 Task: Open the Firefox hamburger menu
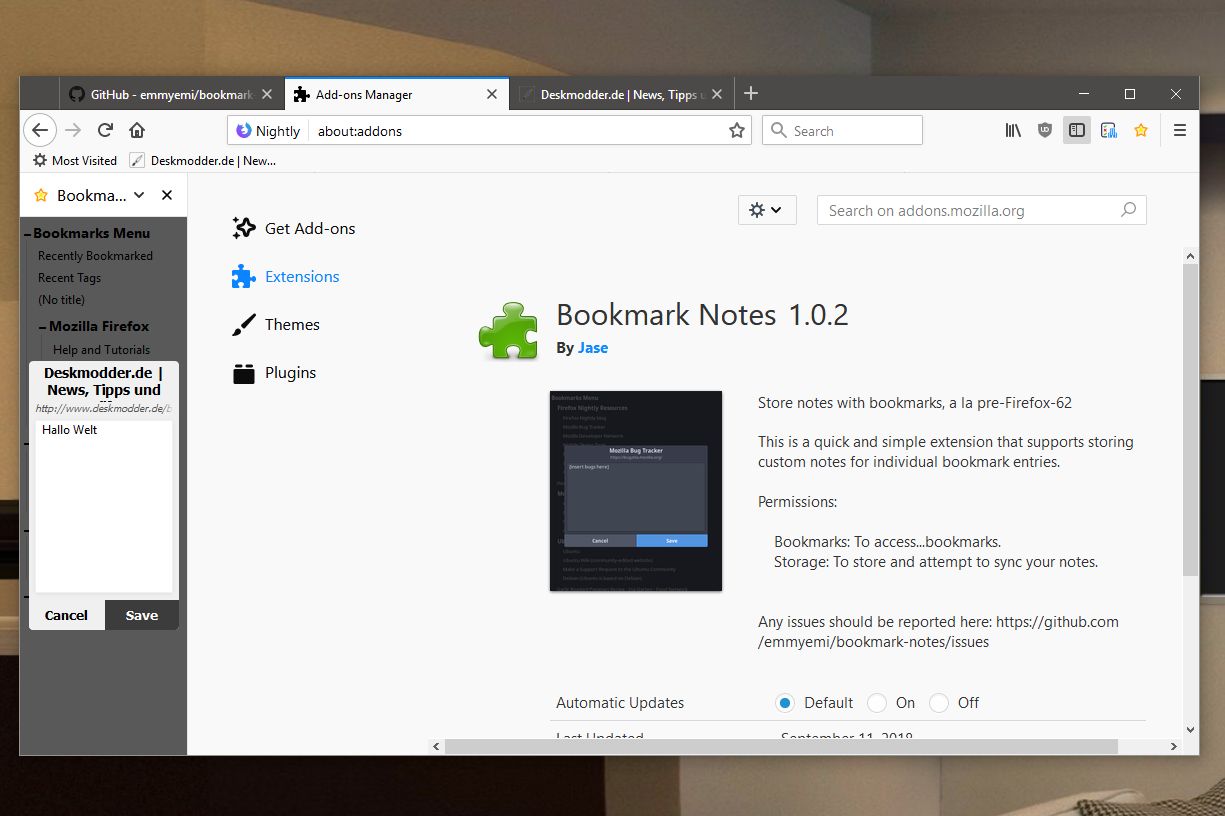(x=1180, y=130)
